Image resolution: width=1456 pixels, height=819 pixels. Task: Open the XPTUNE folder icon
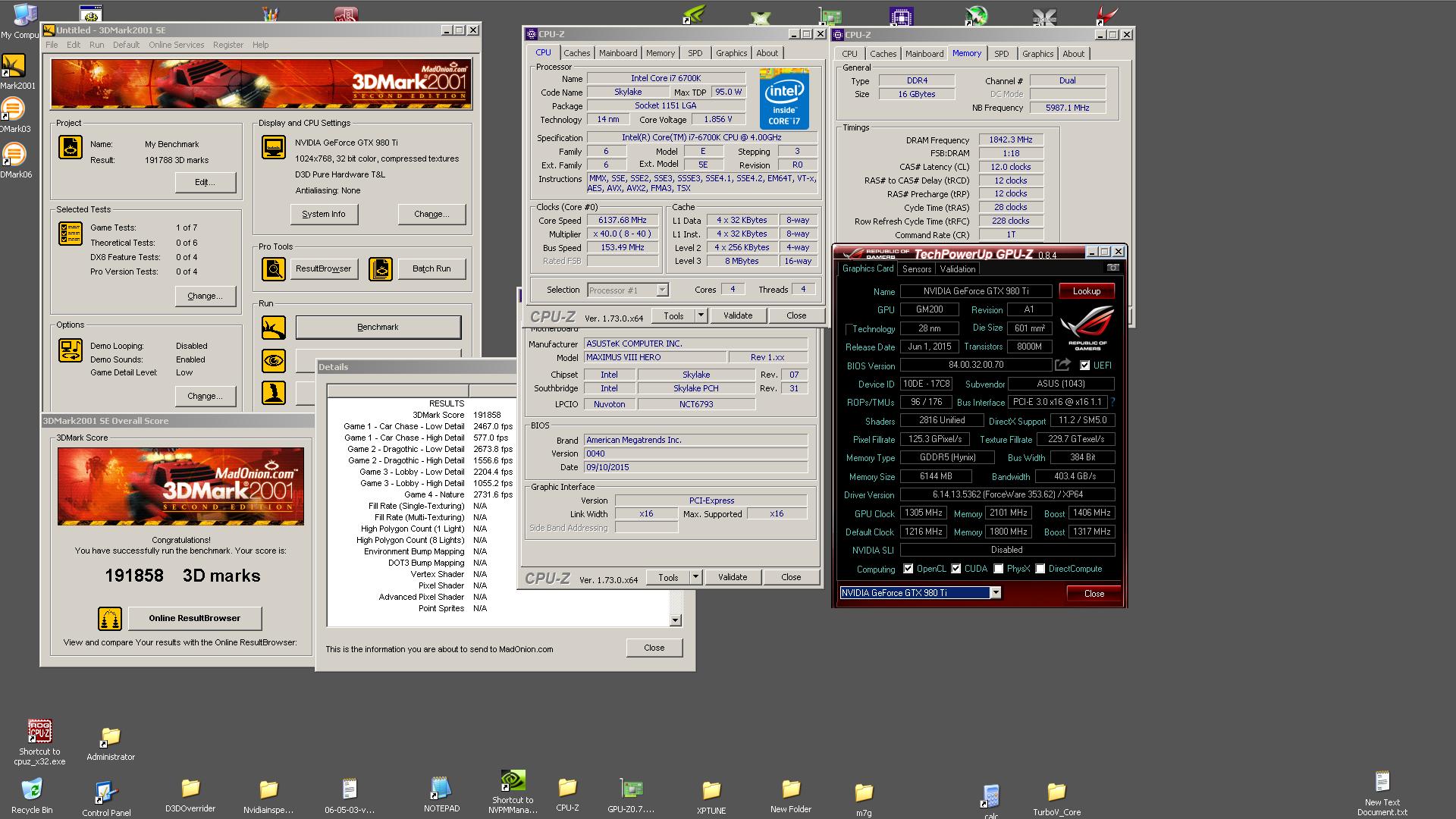click(711, 790)
